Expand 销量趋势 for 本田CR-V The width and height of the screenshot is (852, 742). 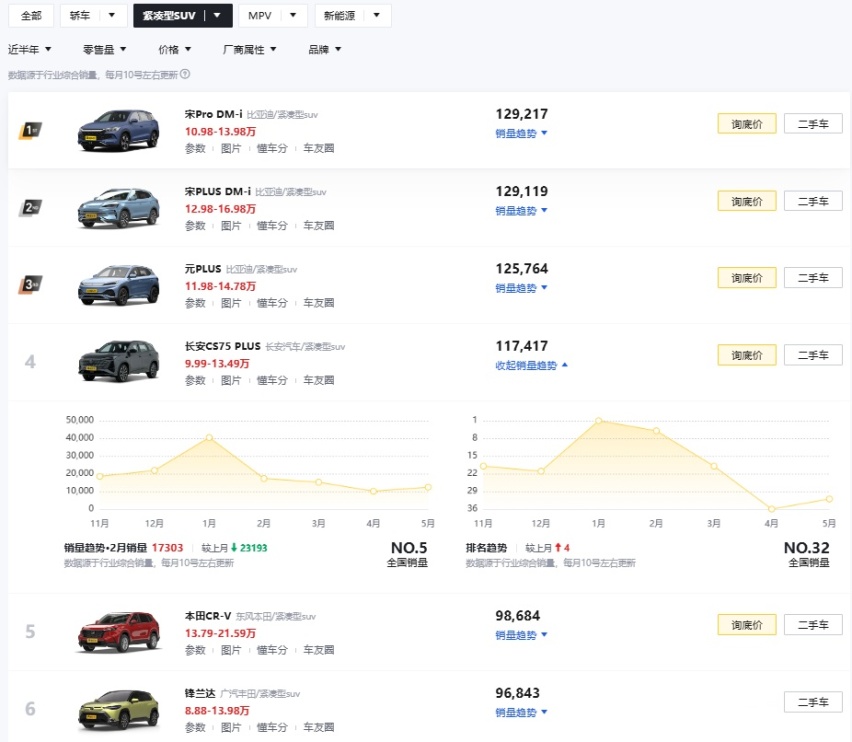pyautogui.click(x=521, y=634)
